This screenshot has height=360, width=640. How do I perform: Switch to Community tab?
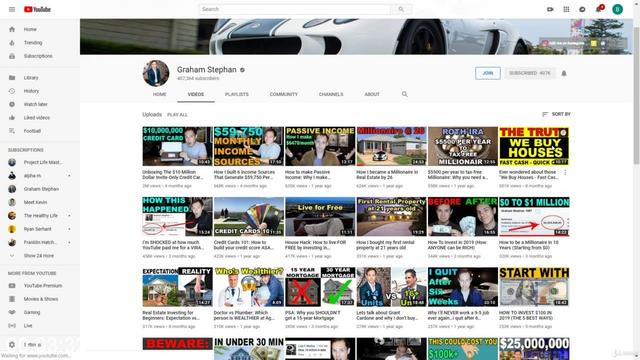pos(284,94)
